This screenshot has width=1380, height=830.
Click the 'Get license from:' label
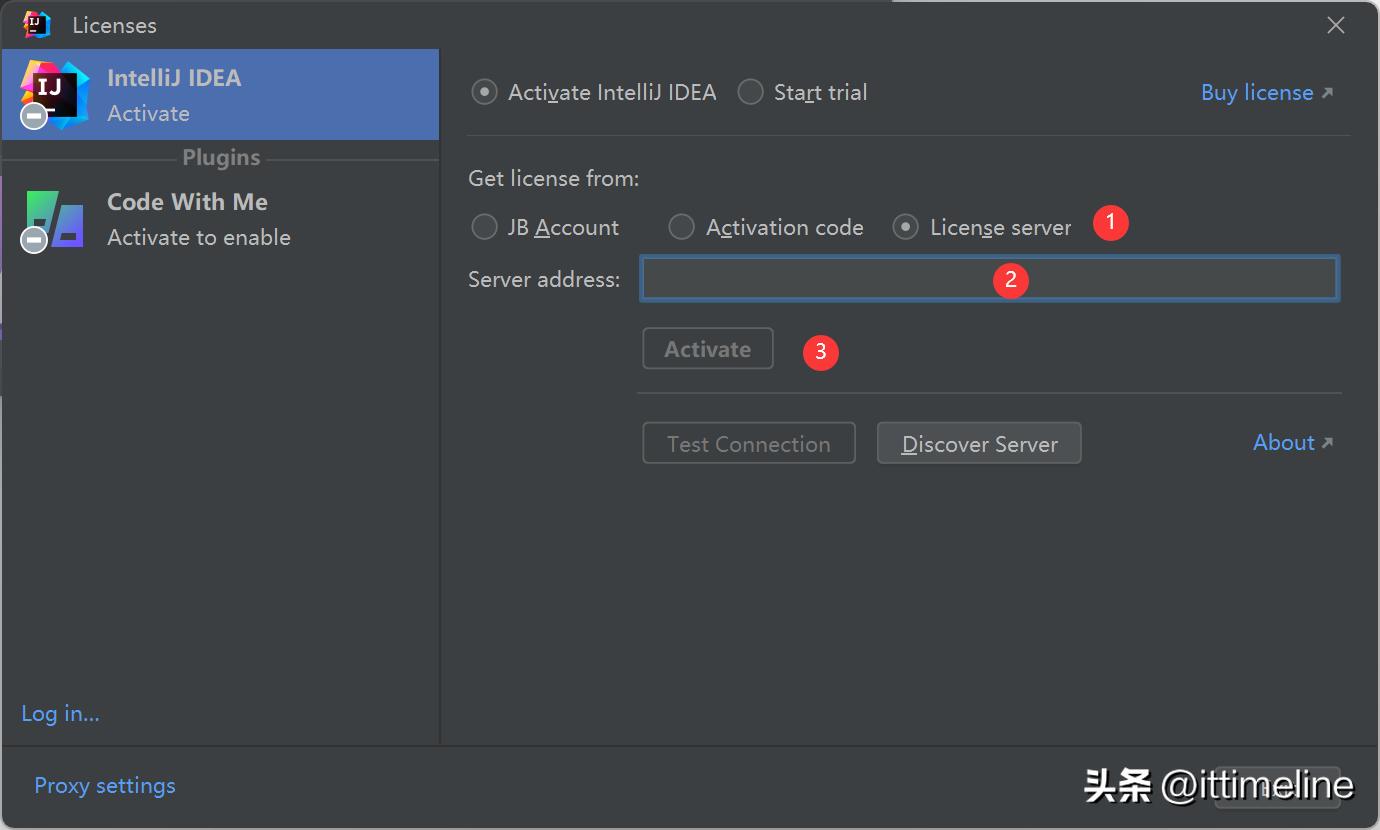tap(554, 178)
